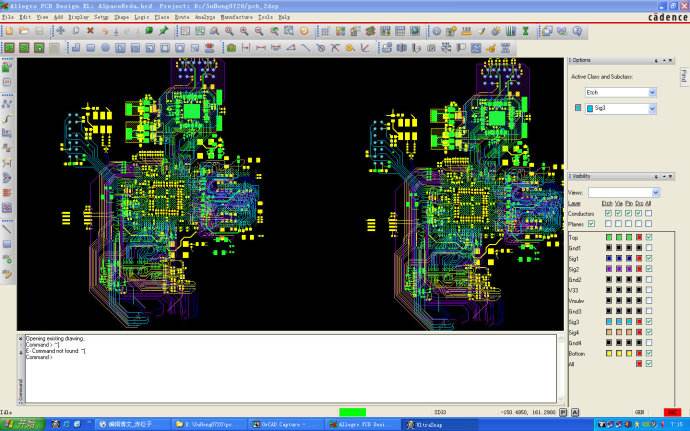
Task: Open the Manufacture menu
Action: click(237, 17)
